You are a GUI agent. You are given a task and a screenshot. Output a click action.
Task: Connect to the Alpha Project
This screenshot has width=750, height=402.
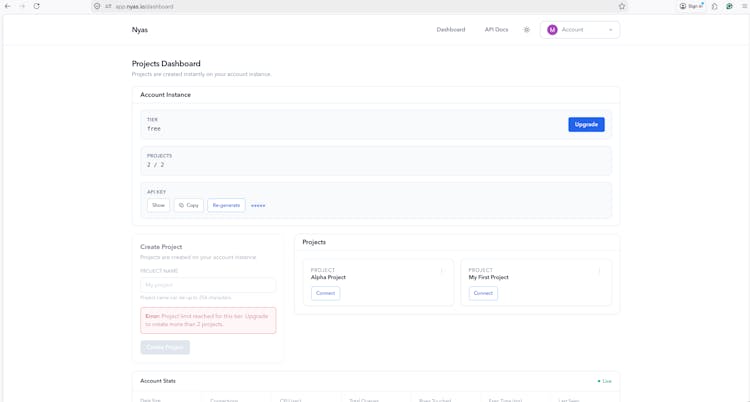(325, 293)
